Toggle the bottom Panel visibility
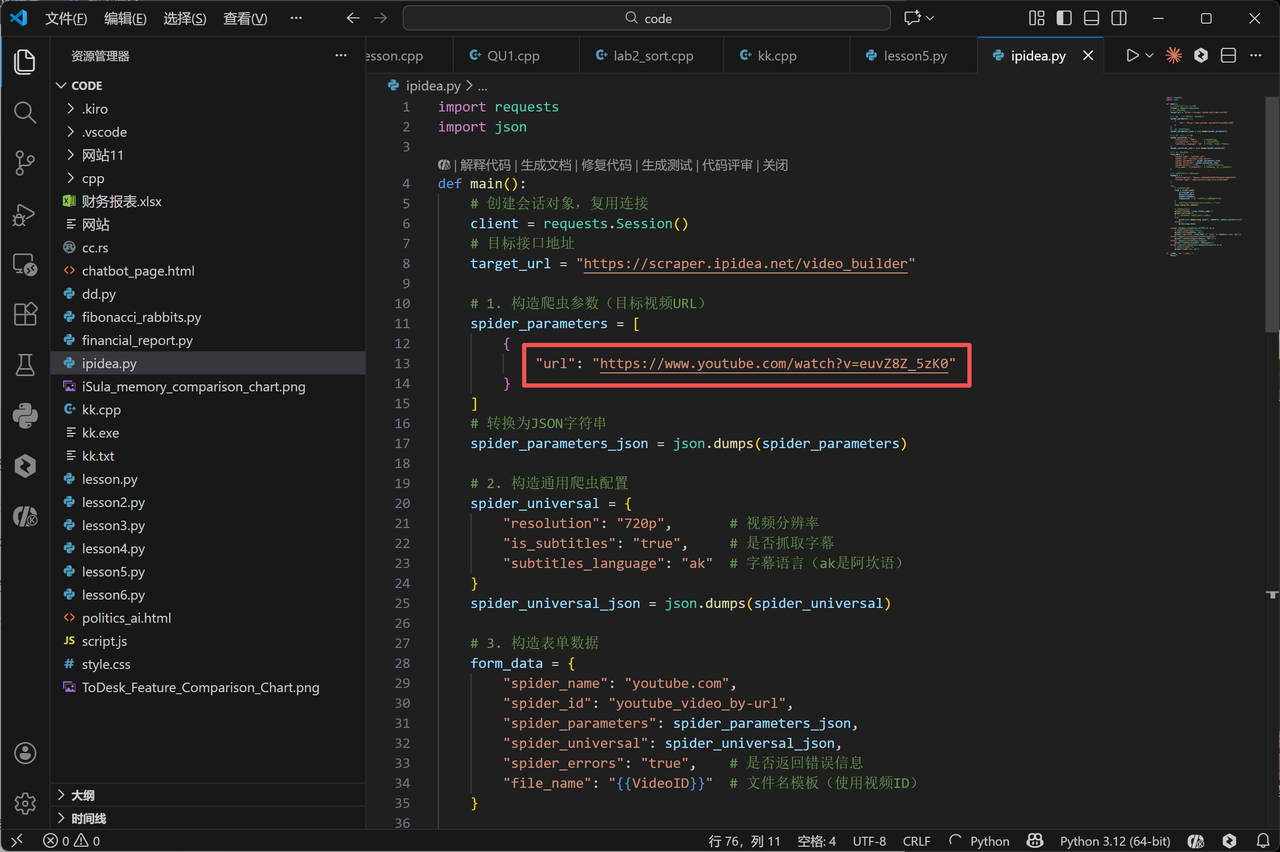This screenshot has height=852, width=1280. 1091,18
